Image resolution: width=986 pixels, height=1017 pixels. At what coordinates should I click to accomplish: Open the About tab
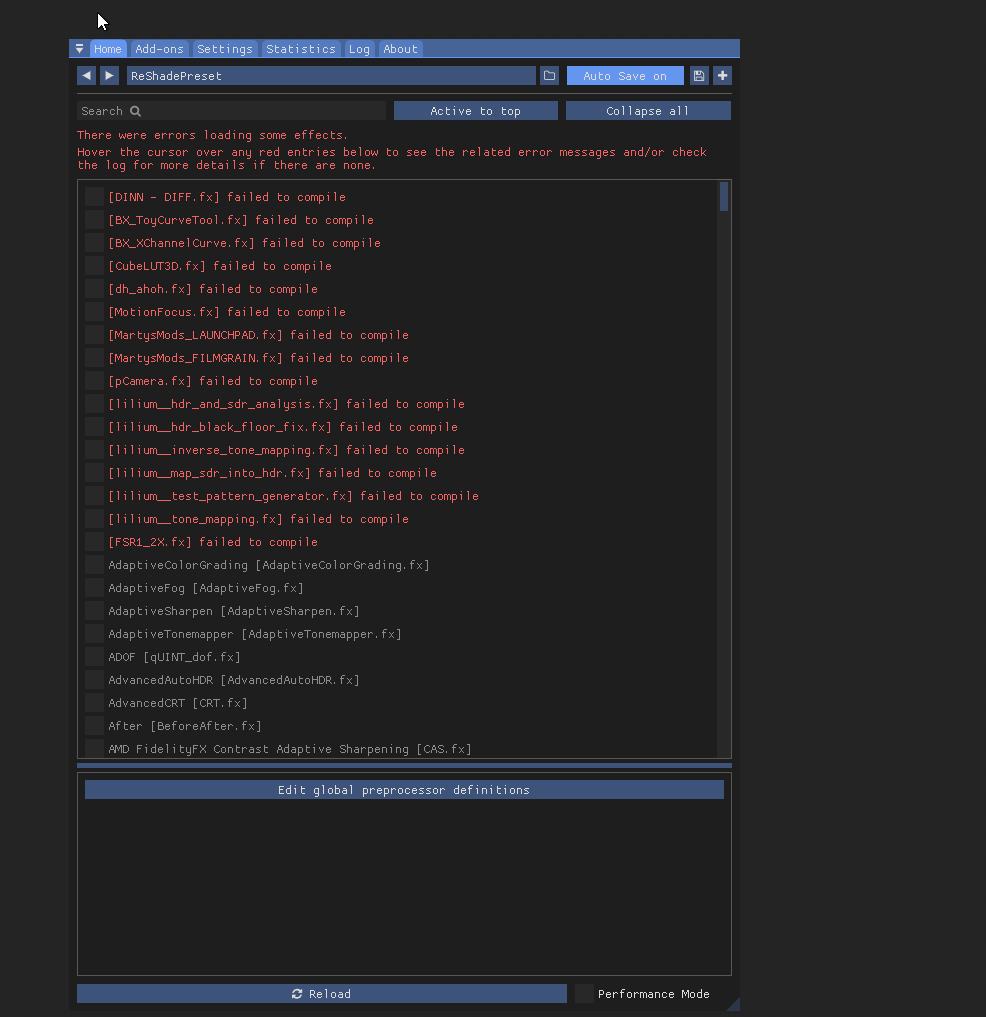tap(400, 49)
